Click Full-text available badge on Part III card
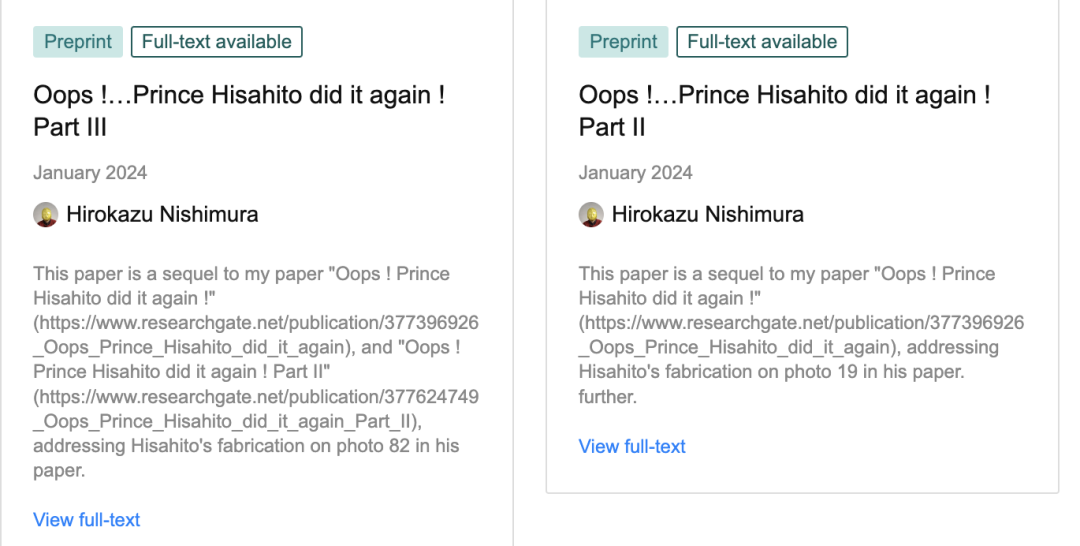The width and height of the screenshot is (1080, 546). [217, 42]
